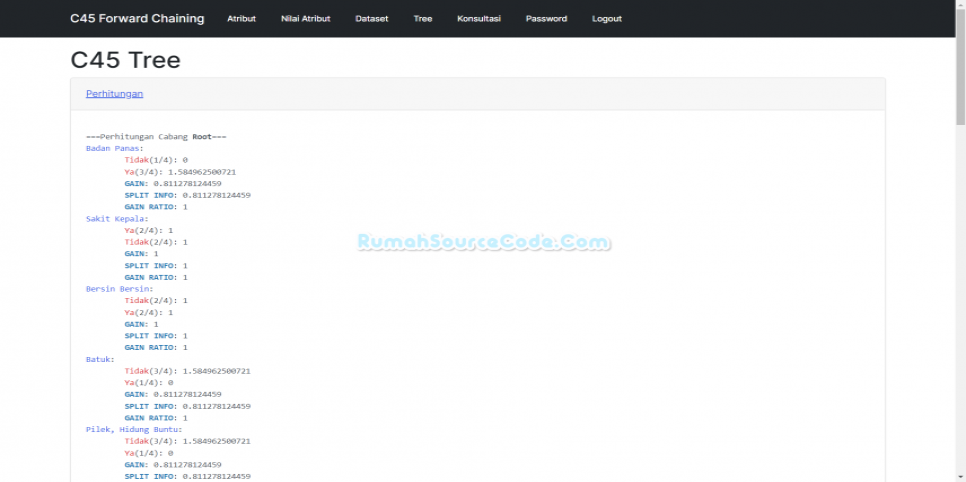Image resolution: width=966 pixels, height=482 pixels.
Task: Click the C45 Forward Chaining brand link
Action: click(137, 18)
